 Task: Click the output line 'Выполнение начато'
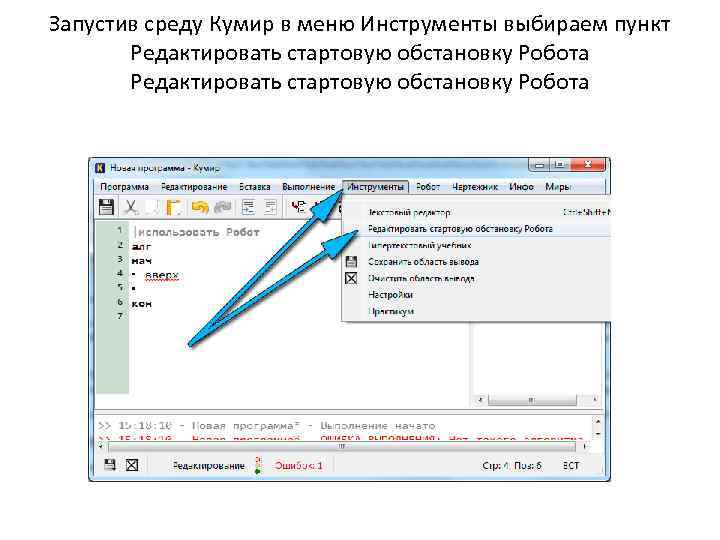[x=377, y=426]
